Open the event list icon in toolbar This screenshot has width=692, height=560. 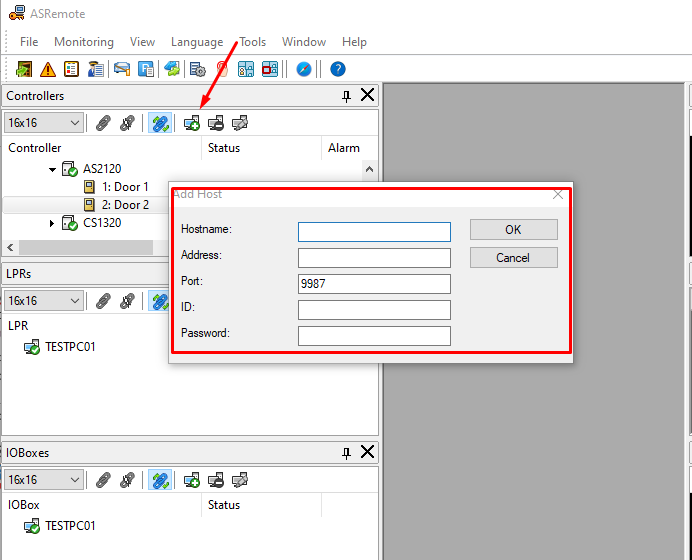click(71, 69)
